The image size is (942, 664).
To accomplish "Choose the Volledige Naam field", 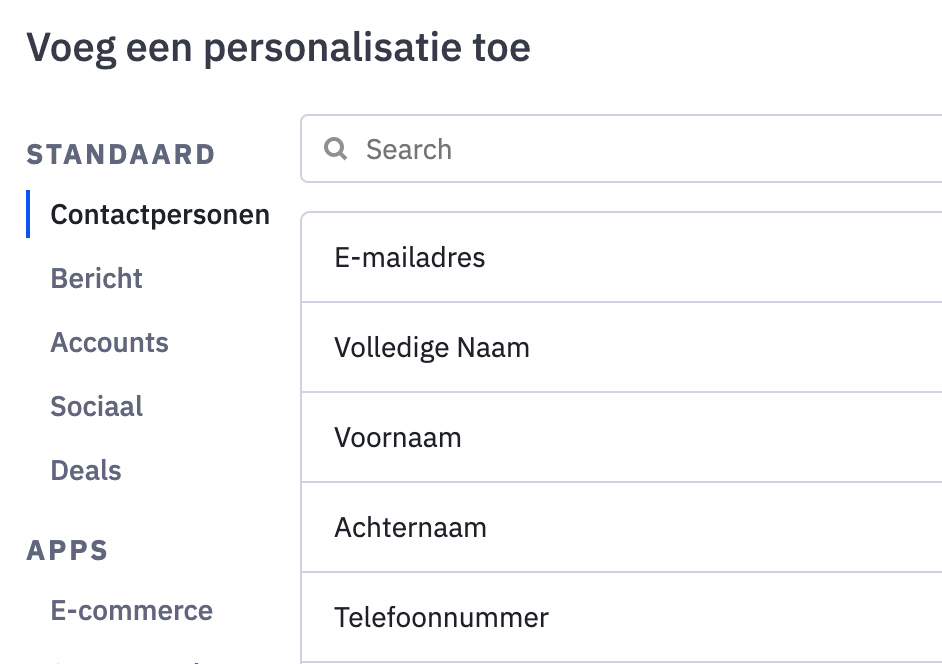I will pyautogui.click(x=432, y=348).
